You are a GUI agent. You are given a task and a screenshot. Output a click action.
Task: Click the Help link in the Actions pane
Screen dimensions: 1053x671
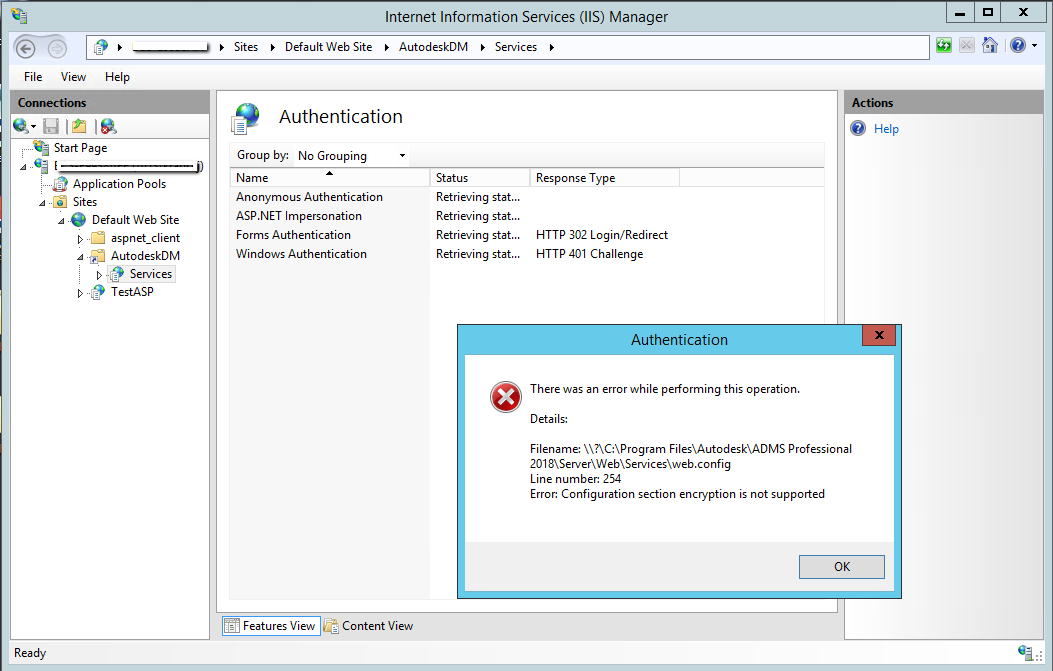(x=886, y=129)
